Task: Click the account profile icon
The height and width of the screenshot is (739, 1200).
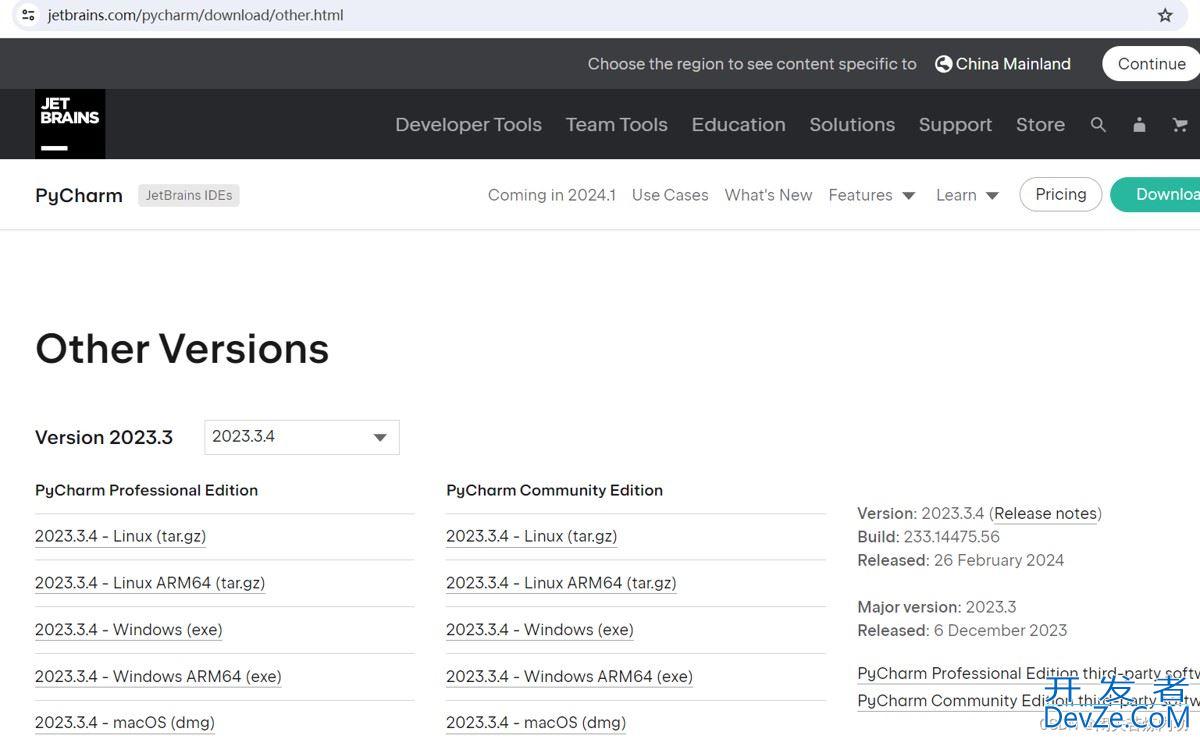Action: coord(1139,125)
